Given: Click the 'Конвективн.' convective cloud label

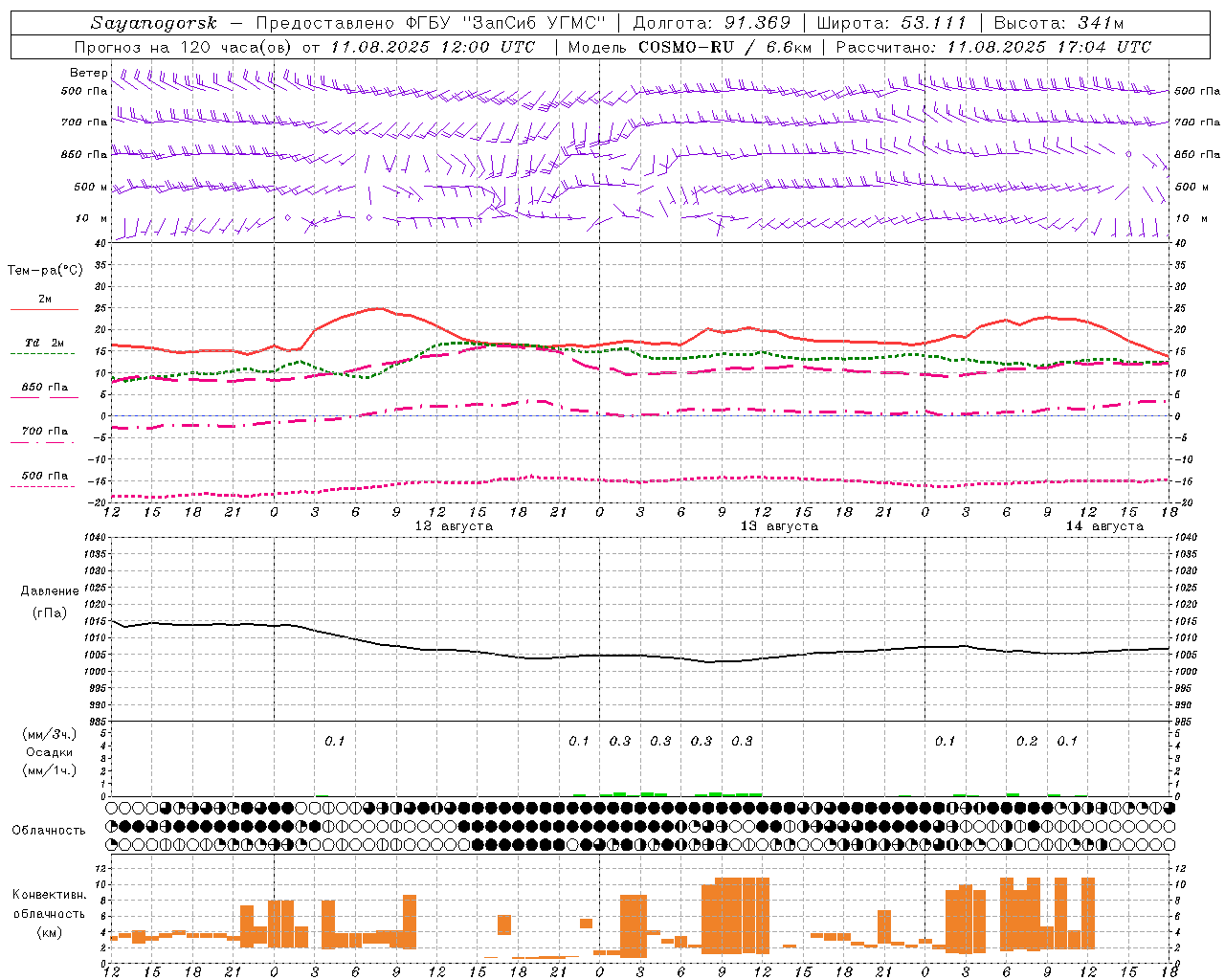Looking at the screenshot, I should pos(49,895).
